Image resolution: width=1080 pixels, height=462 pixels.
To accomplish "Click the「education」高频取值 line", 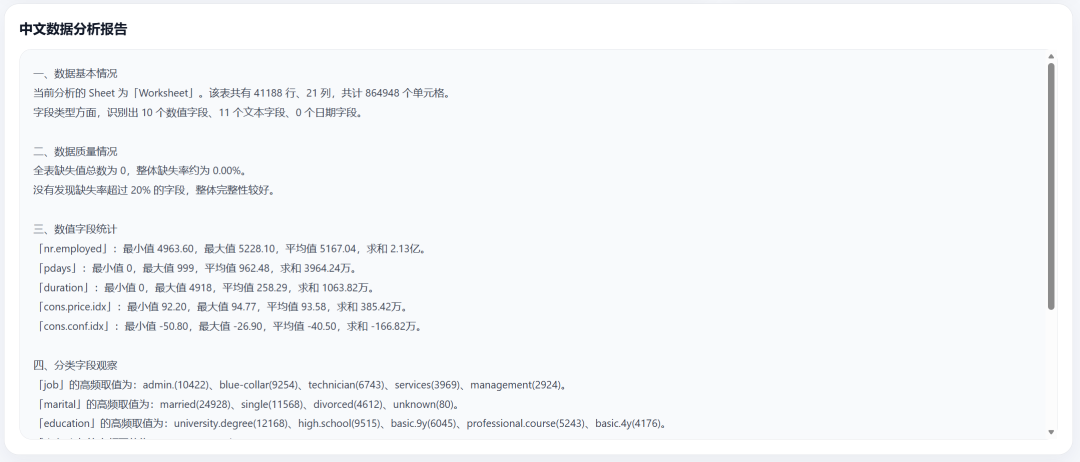I will click(350, 423).
